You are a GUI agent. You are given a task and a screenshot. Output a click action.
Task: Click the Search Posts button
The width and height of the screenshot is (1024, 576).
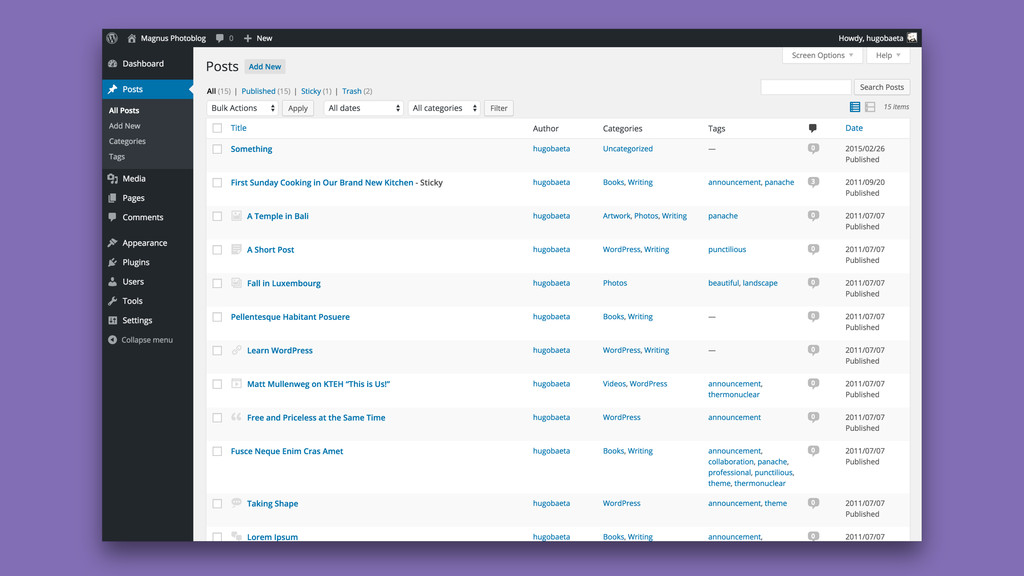pyautogui.click(x=882, y=87)
